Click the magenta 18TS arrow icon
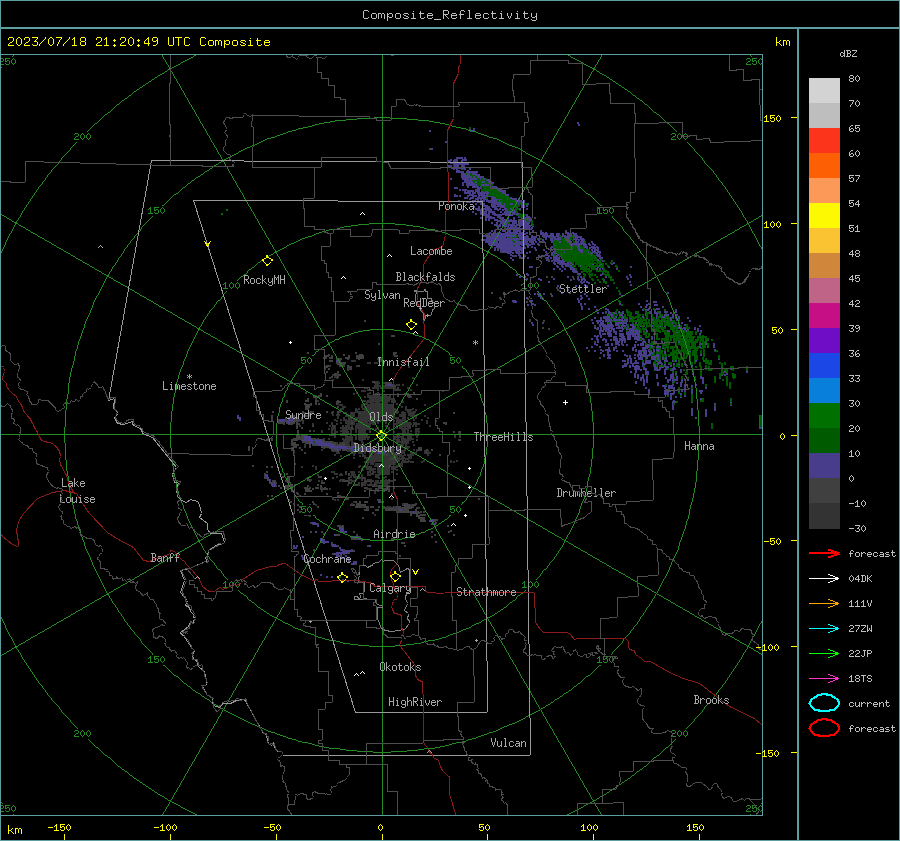 824,679
